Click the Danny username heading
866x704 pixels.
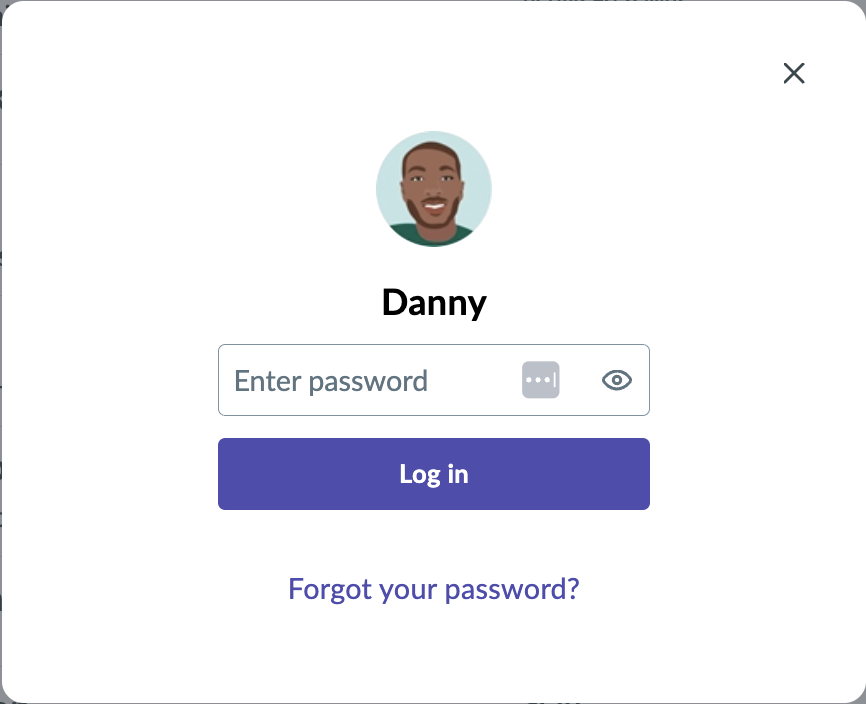pos(434,302)
